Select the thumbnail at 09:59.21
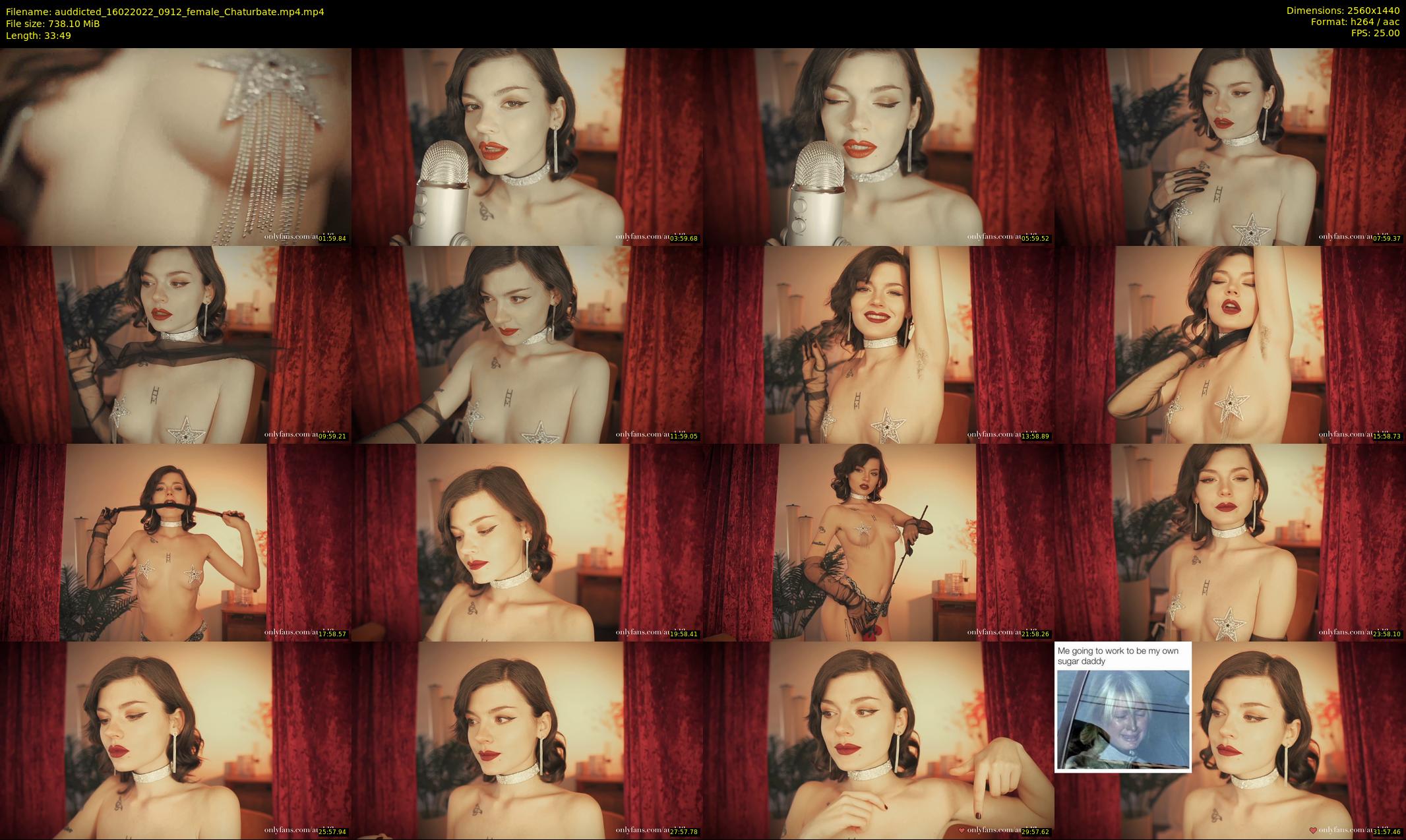This screenshot has width=1406, height=840. 175,344
